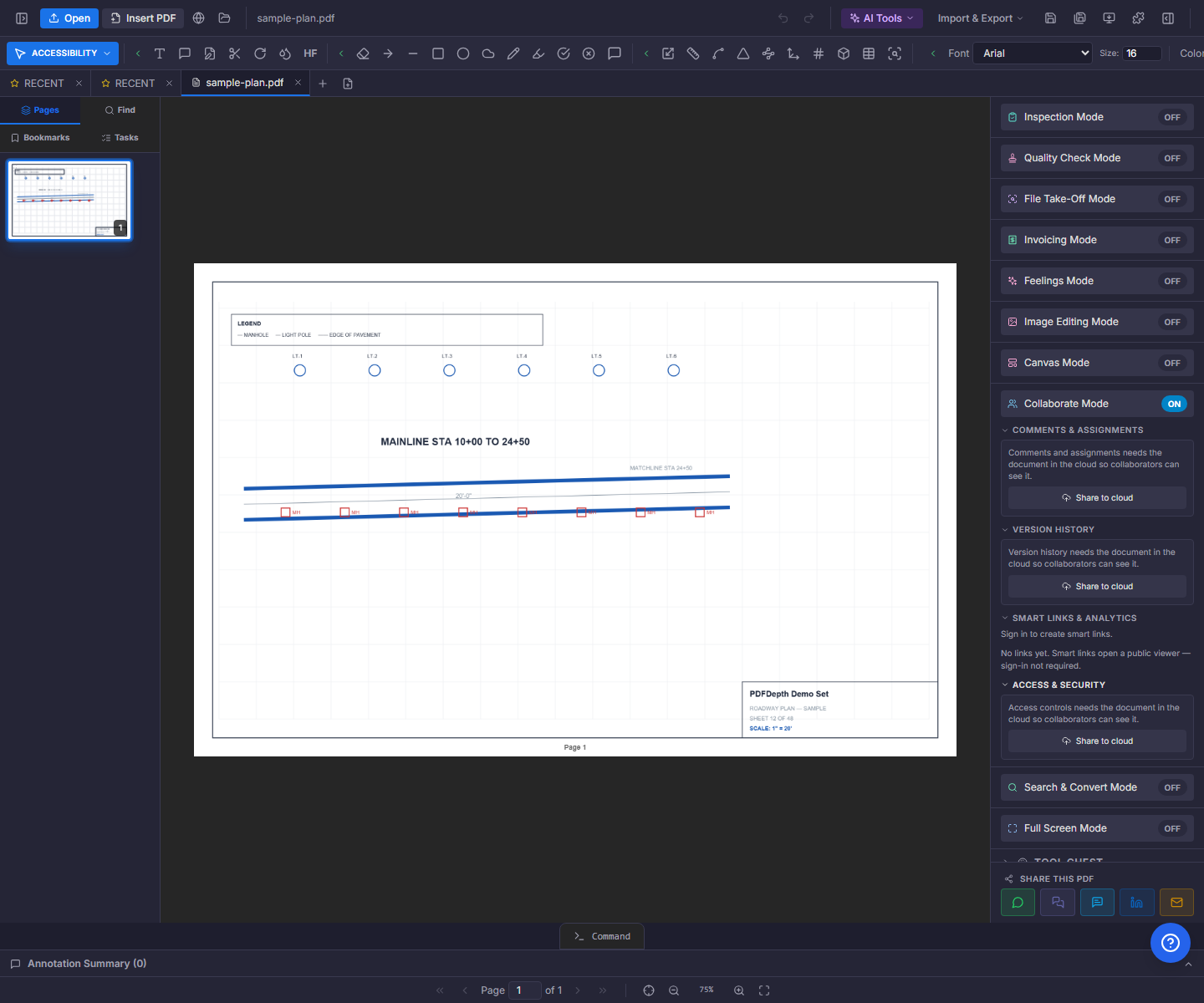Open the Arial font dropdown

(x=1033, y=53)
